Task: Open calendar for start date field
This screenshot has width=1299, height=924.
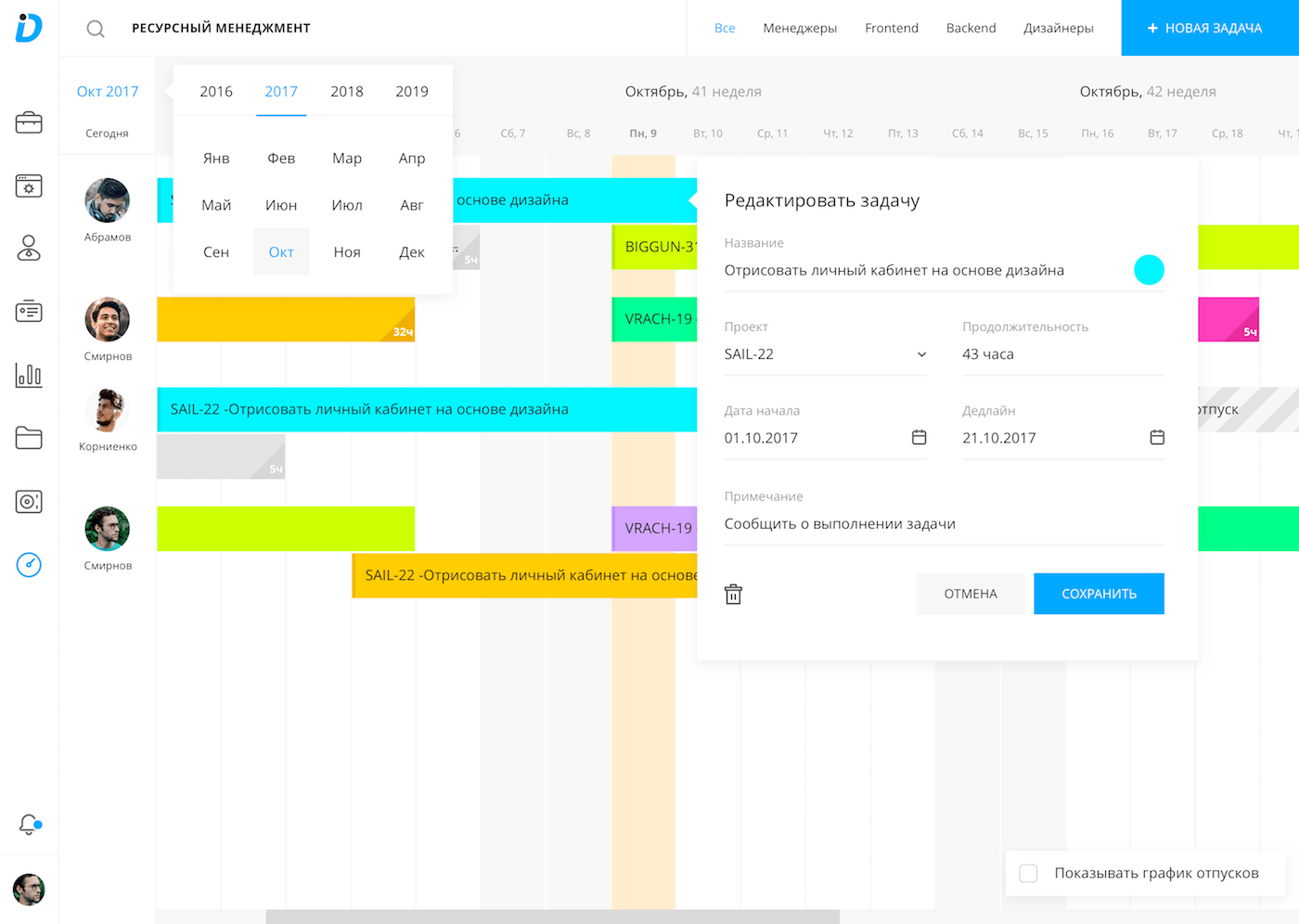Action: coord(919,437)
